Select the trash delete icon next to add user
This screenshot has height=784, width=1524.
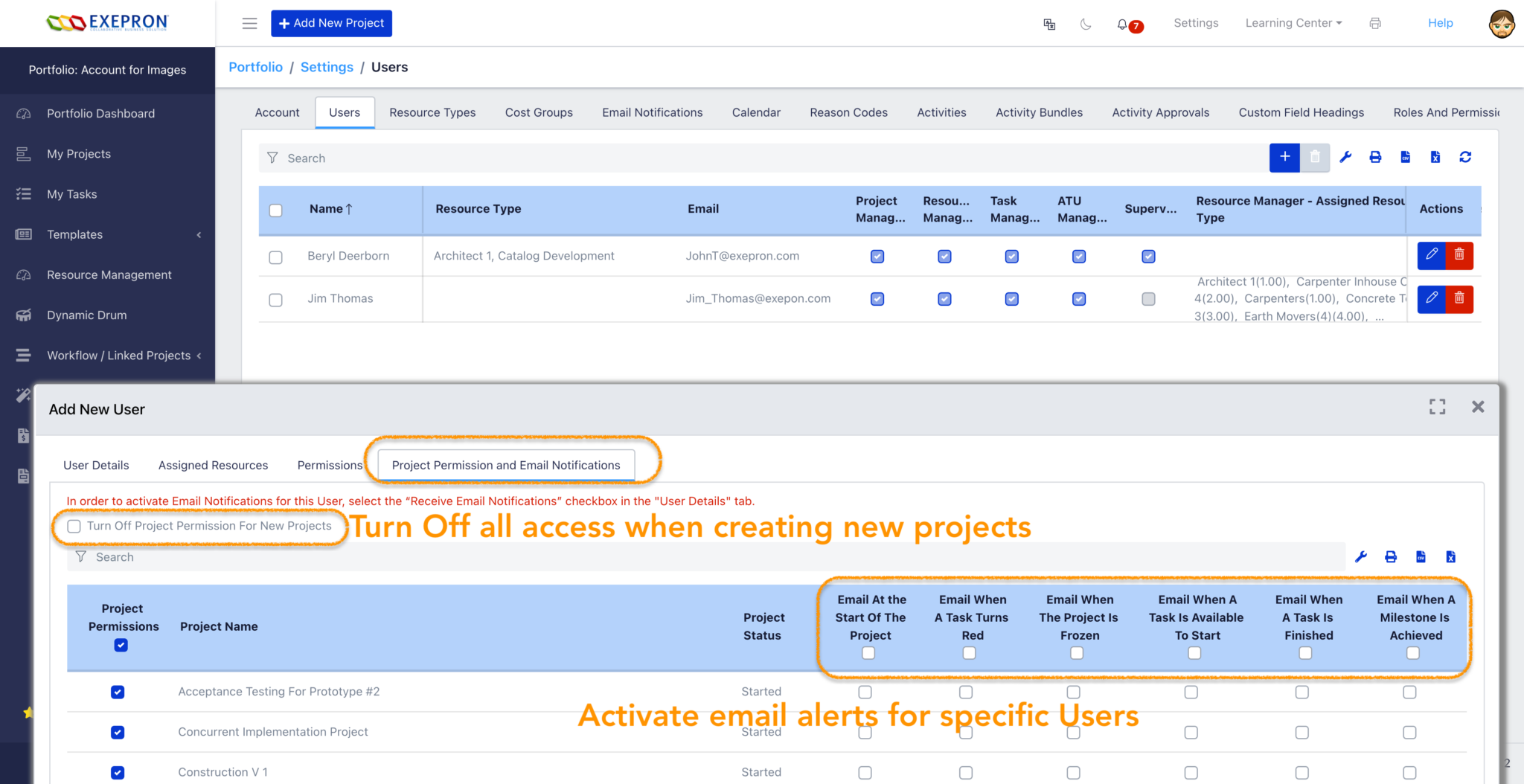[1315, 157]
